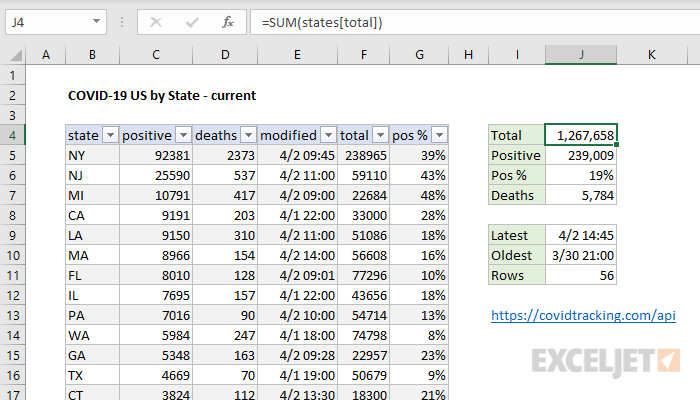Open the deaths column filter dropdown
Image resolution: width=700 pixels, height=400 pixels.
pyautogui.click(x=248, y=135)
